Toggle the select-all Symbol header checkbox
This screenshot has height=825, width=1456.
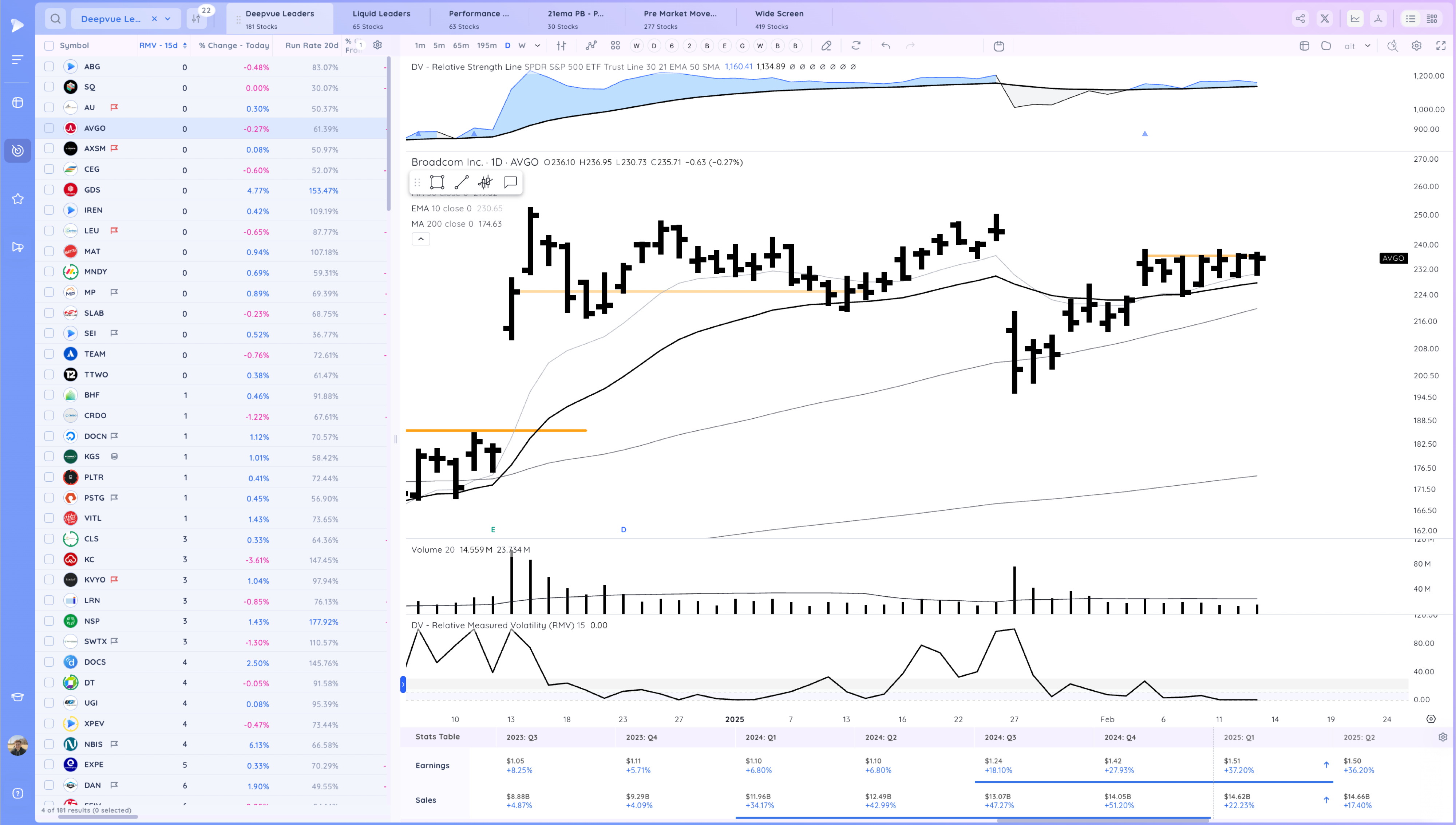coord(49,46)
